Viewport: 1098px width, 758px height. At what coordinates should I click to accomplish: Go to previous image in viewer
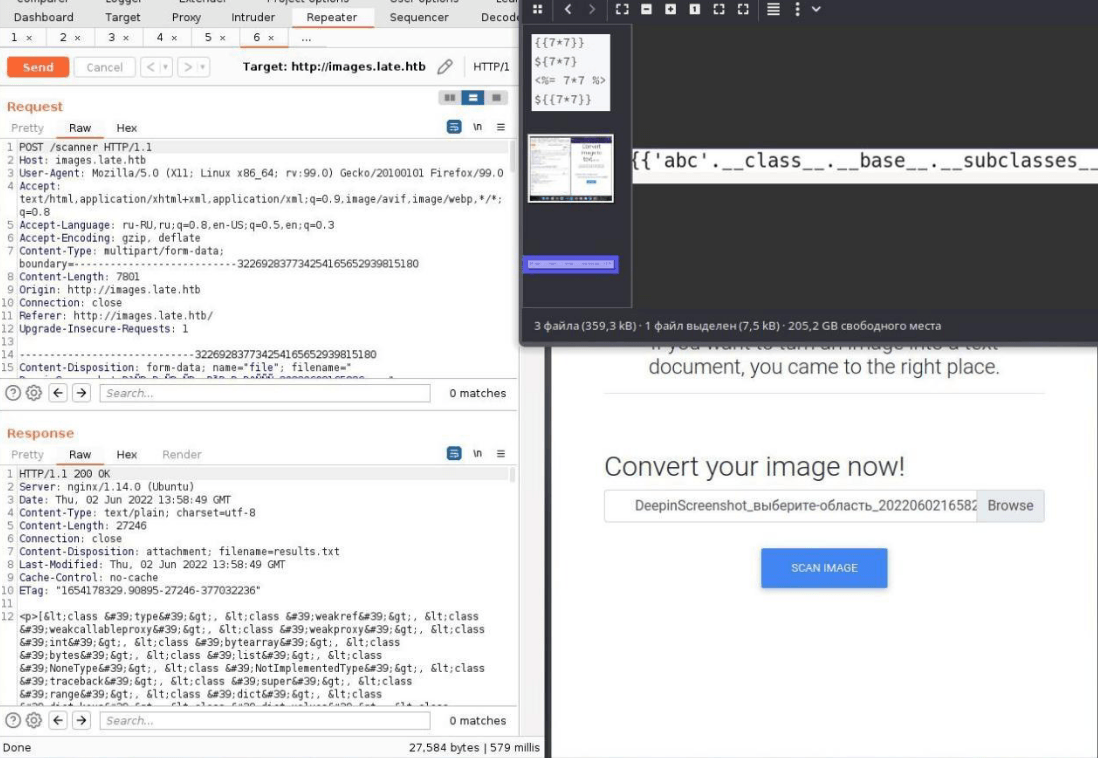[568, 9]
